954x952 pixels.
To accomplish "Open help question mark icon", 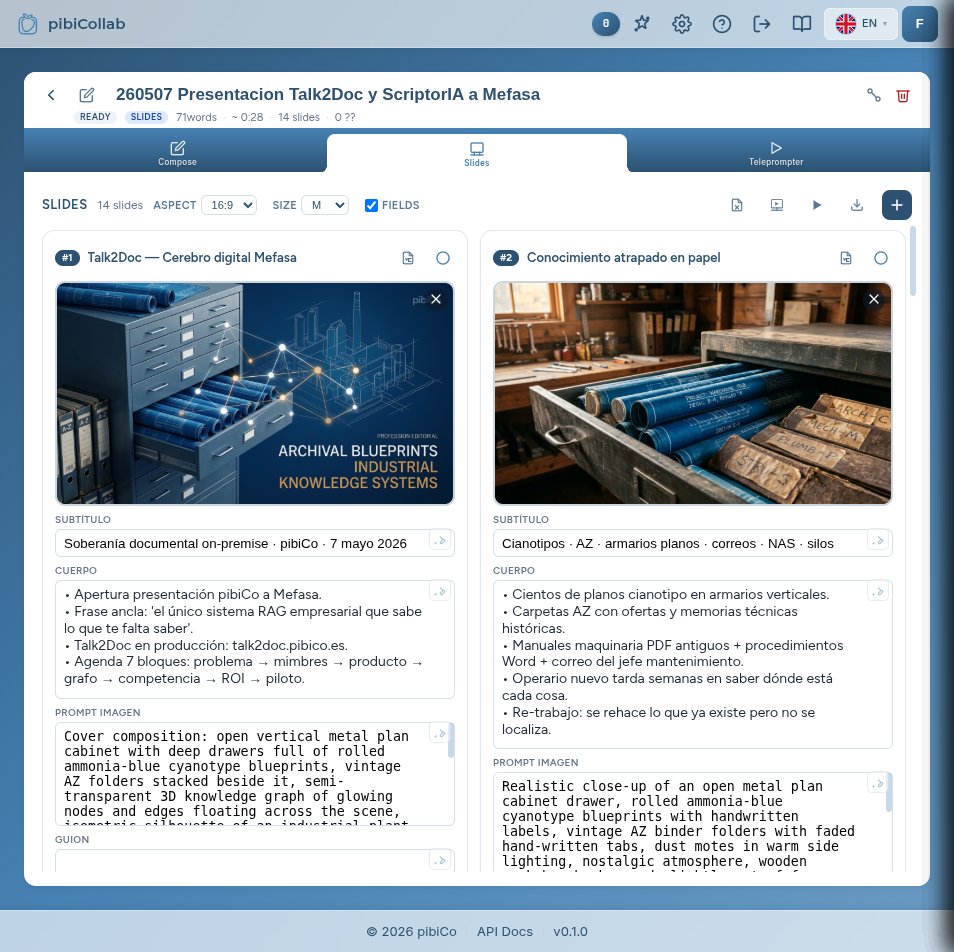I will (x=722, y=24).
